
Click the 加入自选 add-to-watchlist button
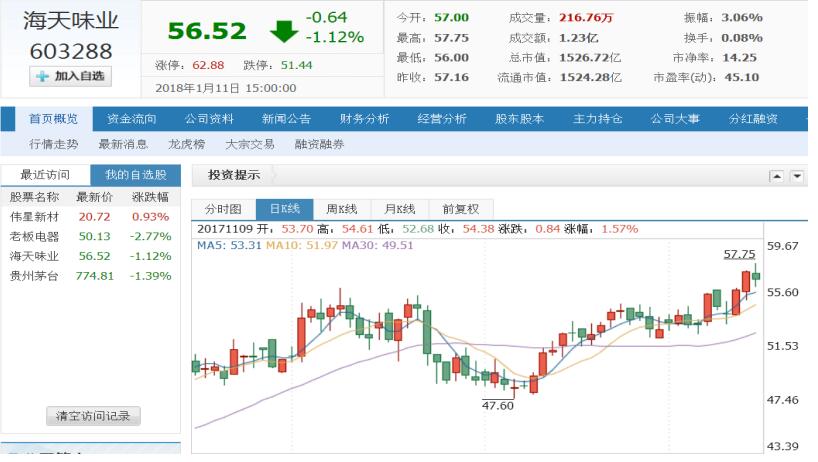point(70,77)
